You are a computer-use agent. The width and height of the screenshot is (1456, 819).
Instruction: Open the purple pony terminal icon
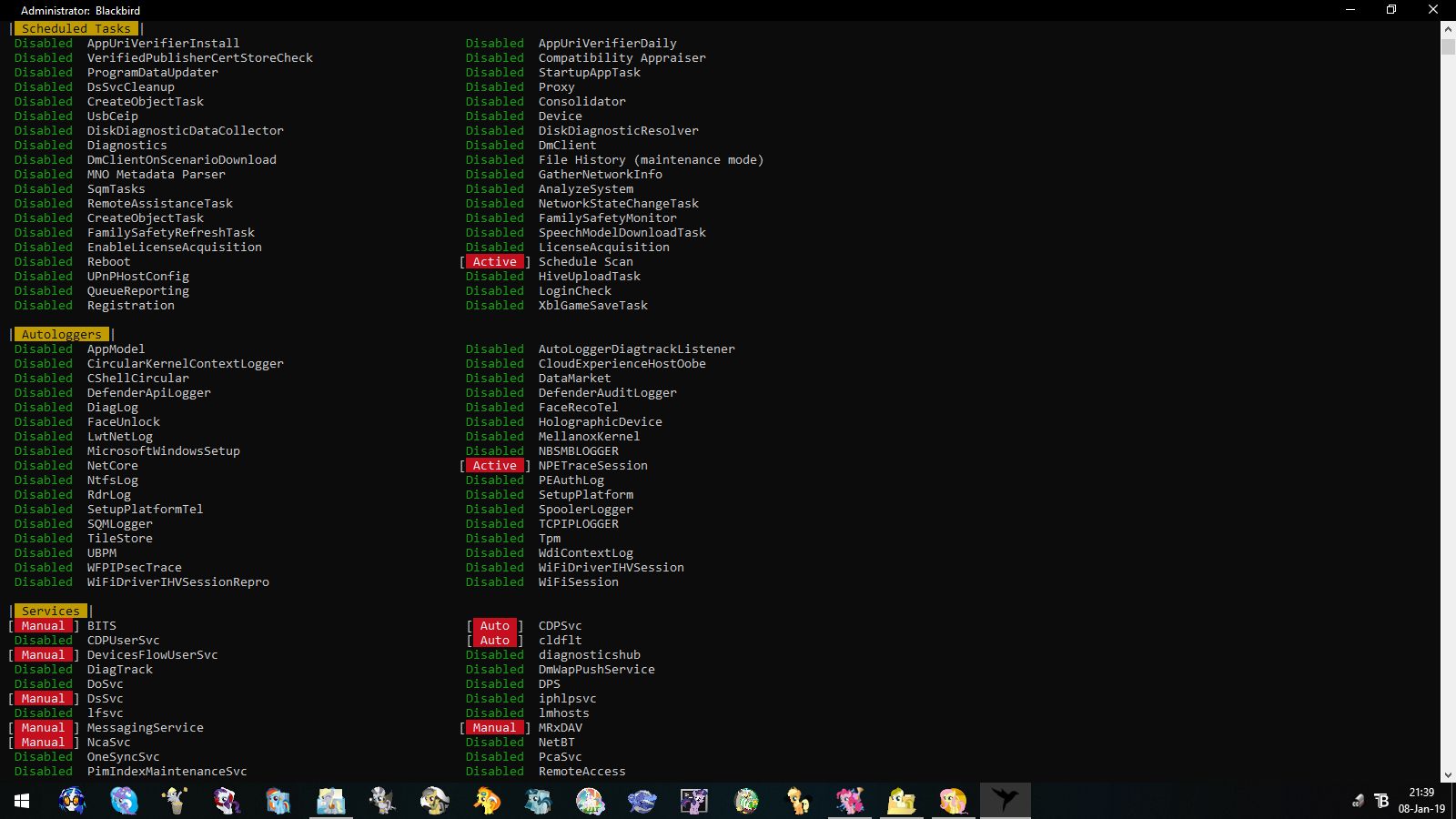(x=694, y=801)
